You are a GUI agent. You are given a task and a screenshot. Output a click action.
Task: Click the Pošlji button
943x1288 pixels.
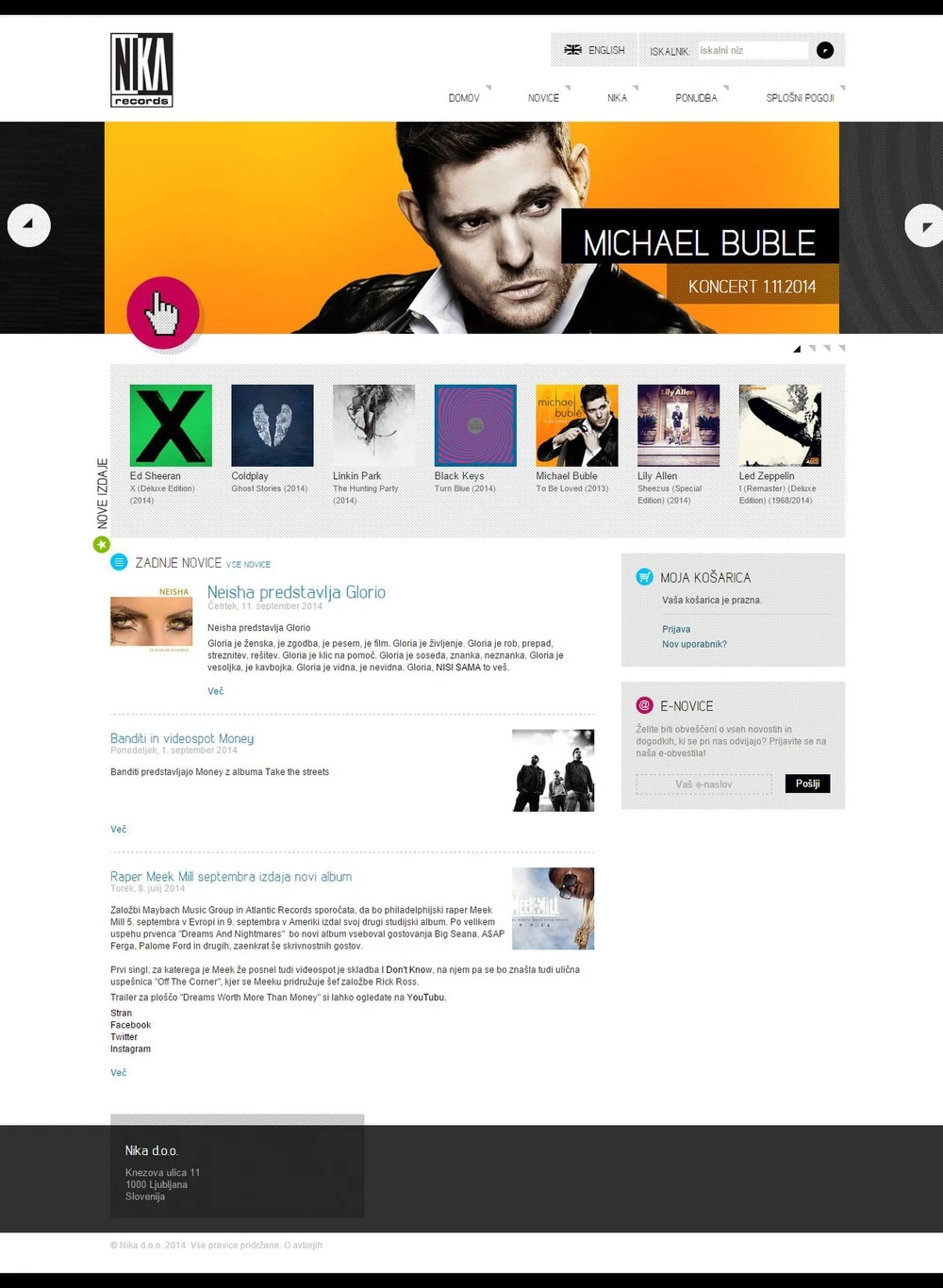[x=807, y=784]
